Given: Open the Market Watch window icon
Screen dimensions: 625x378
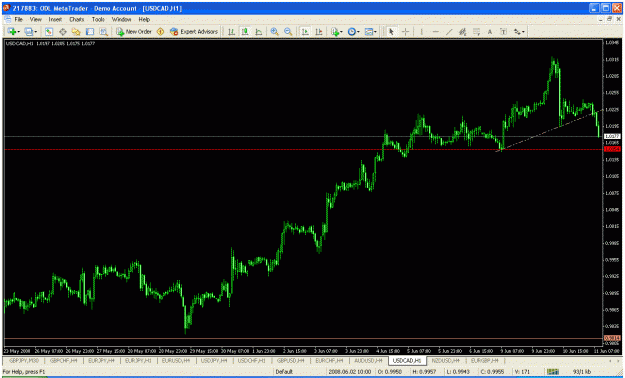Looking at the screenshot, I should (x=49, y=32).
